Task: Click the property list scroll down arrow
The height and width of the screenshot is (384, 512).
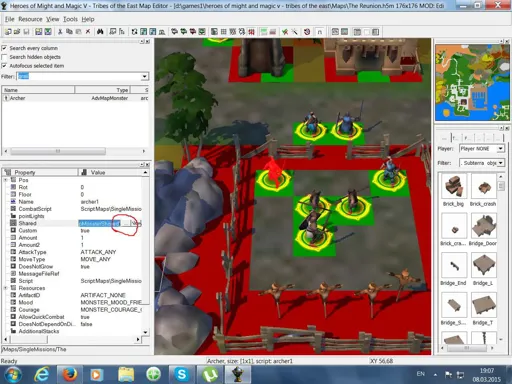Action: coord(145,332)
